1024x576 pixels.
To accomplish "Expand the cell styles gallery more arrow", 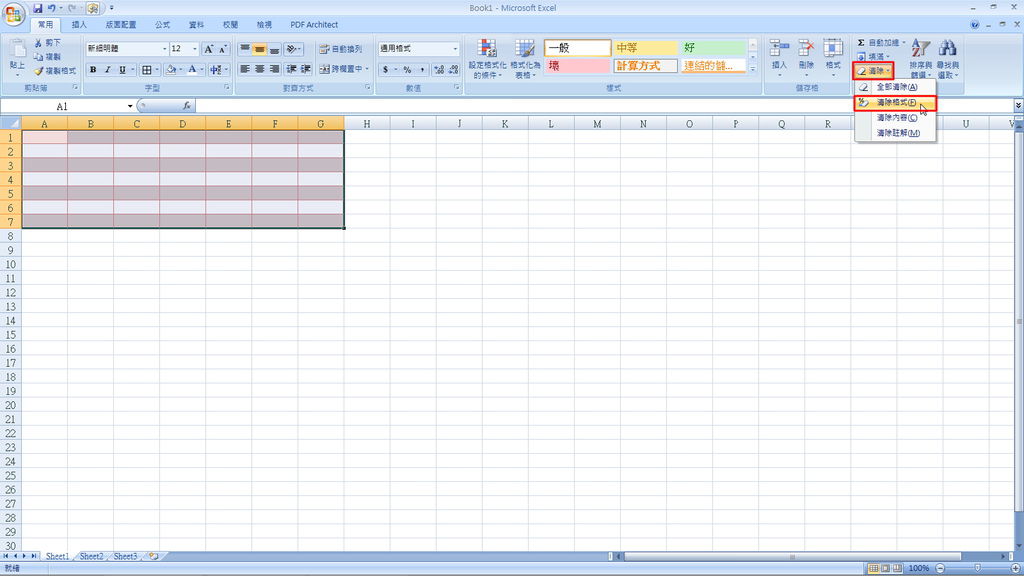I will pyautogui.click(x=752, y=69).
